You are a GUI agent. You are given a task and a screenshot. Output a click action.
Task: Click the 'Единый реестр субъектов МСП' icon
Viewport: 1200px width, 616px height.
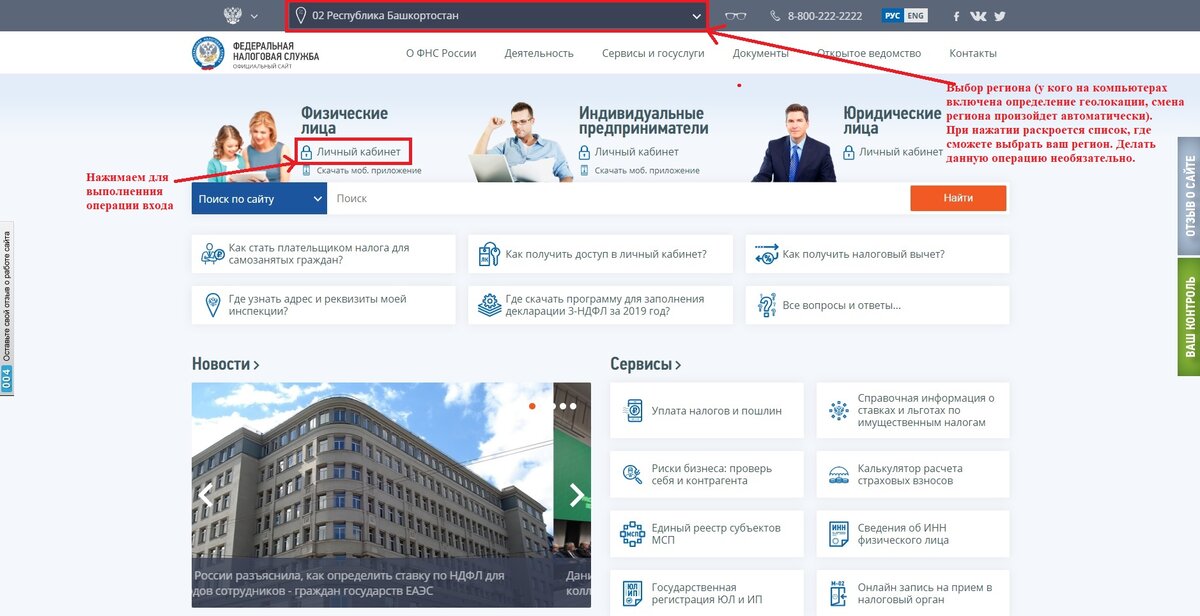tap(632, 533)
